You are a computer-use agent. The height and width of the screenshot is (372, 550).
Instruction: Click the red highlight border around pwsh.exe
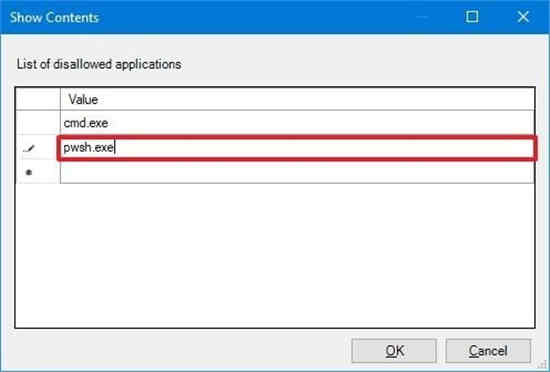click(x=297, y=137)
